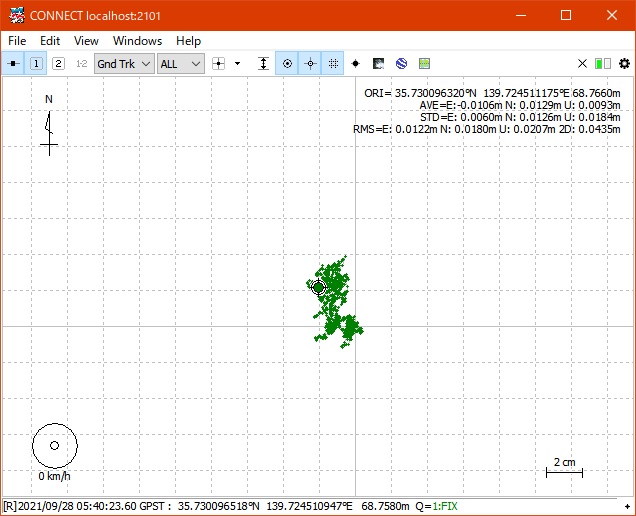Viewport: 636px width, 516px height.
Task: Toggle the center-on-current-position icon
Action: (287, 63)
